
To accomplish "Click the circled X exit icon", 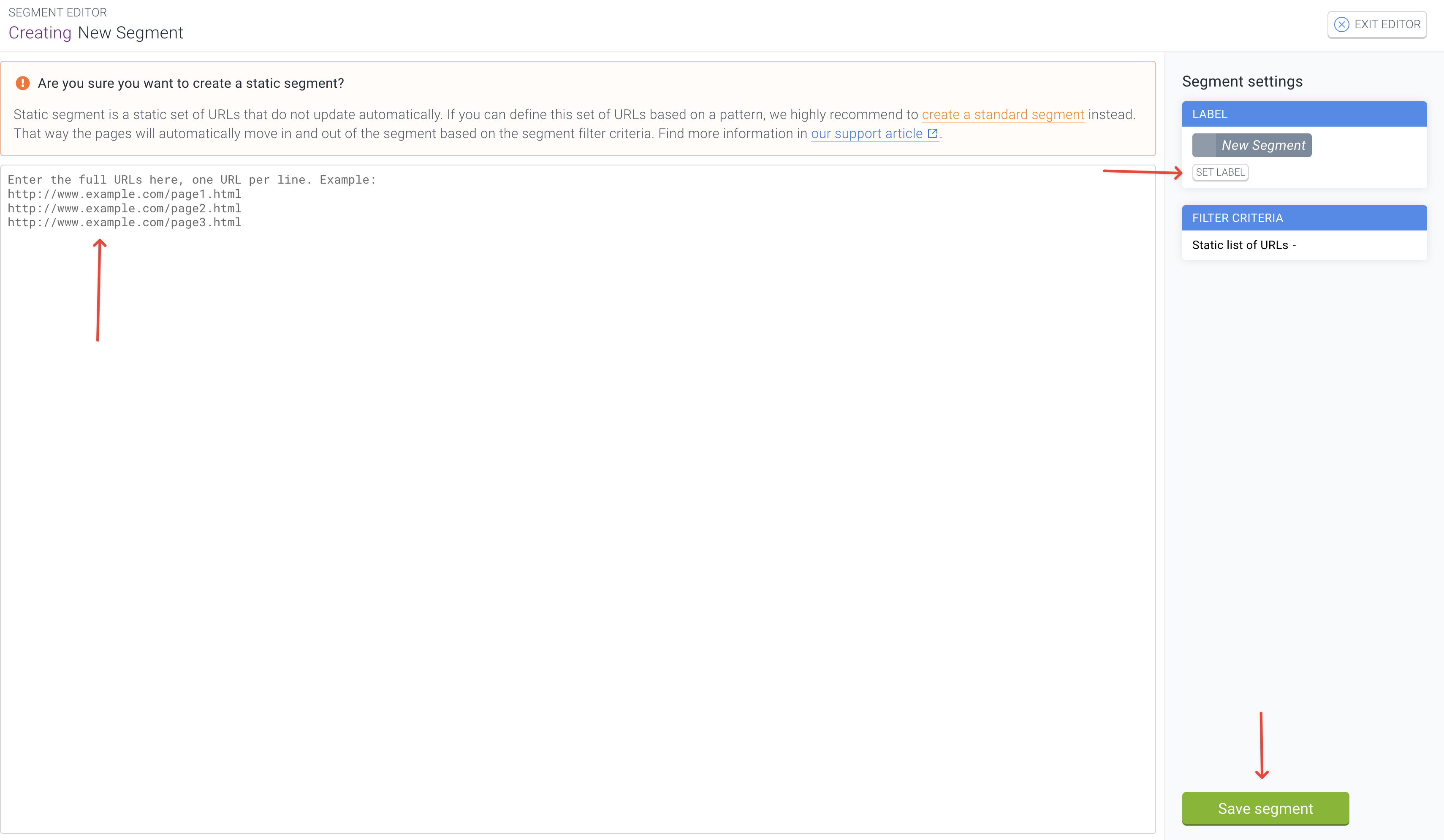I will coord(1341,24).
